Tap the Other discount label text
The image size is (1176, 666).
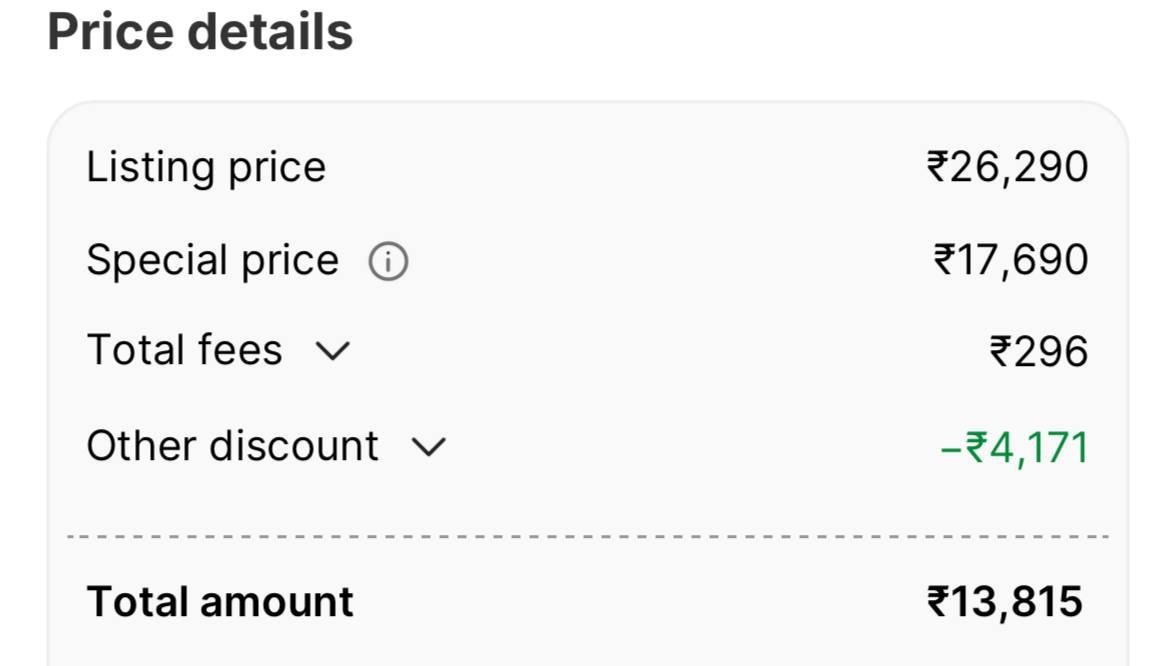[x=232, y=446]
